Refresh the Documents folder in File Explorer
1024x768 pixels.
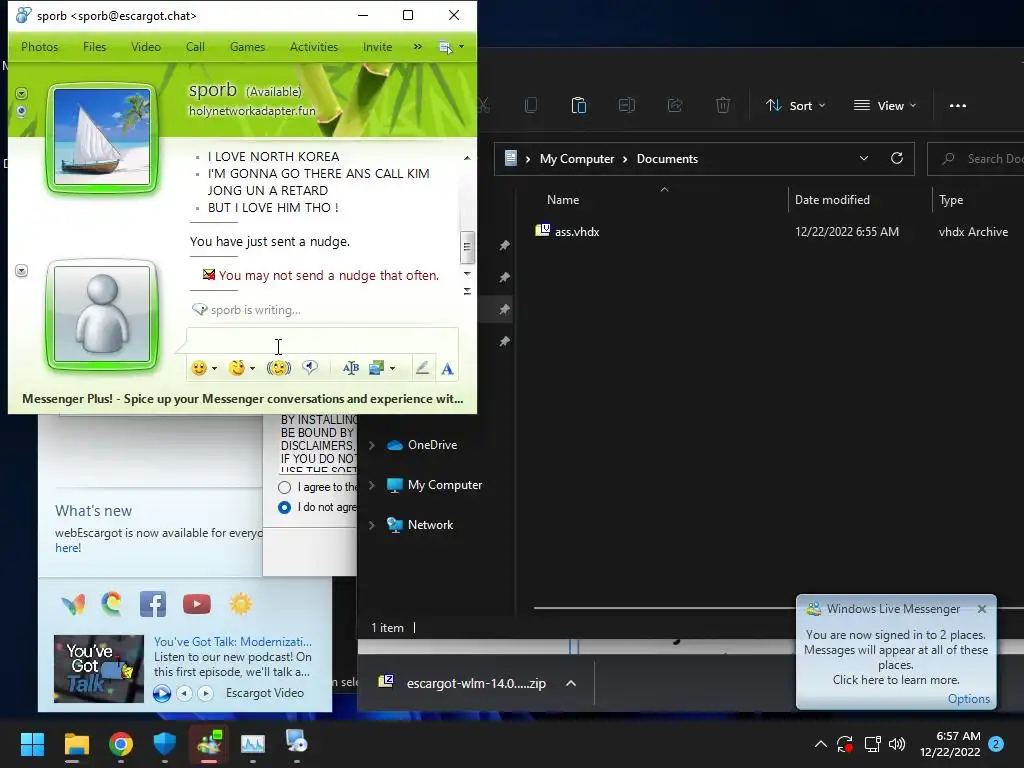897,159
